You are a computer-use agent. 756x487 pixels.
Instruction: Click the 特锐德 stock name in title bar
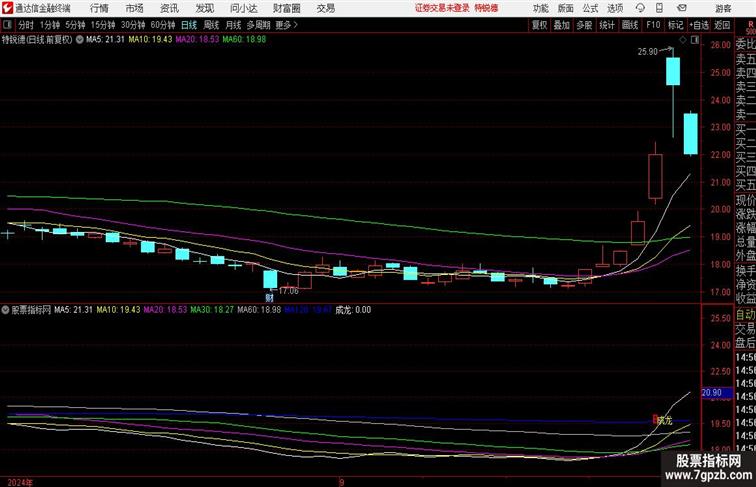point(486,8)
